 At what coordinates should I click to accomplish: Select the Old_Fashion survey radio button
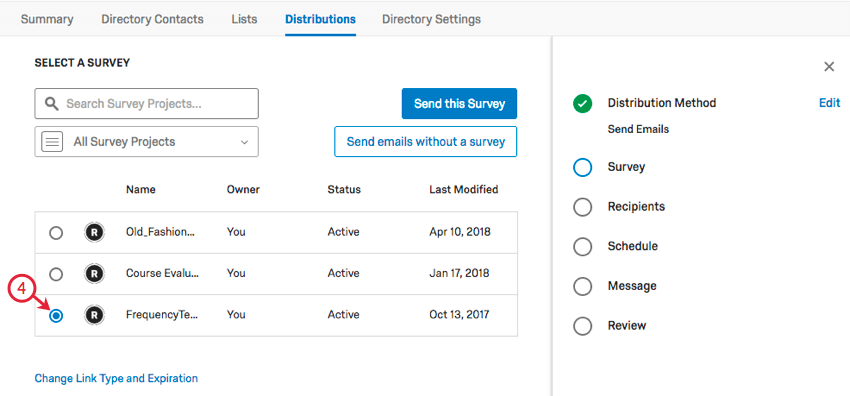(x=56, y=233)
